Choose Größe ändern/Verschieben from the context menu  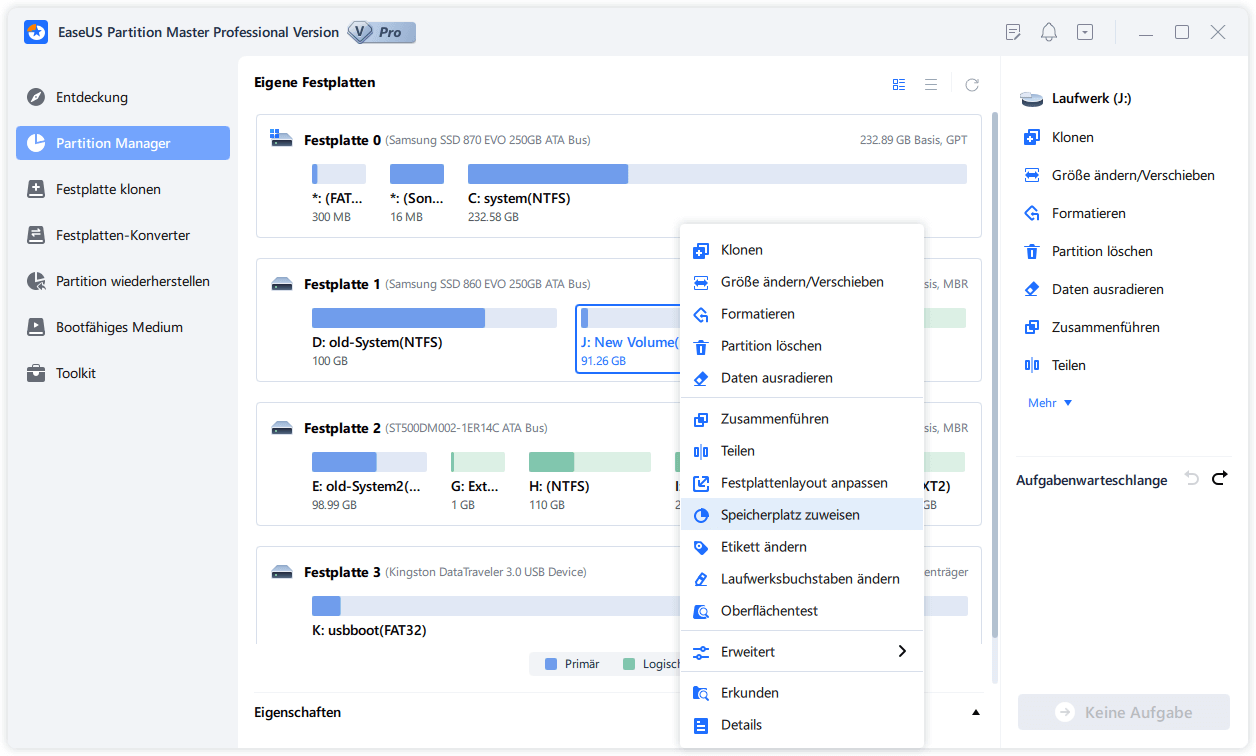pyautogui.click(x=802, y=282)
